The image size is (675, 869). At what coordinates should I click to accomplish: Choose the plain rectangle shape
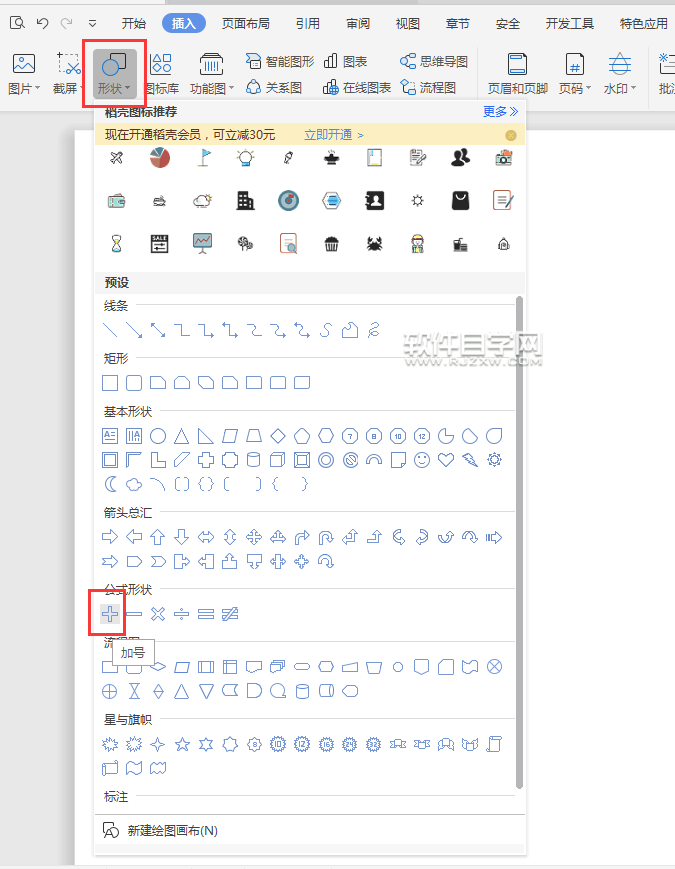[110, 382]
